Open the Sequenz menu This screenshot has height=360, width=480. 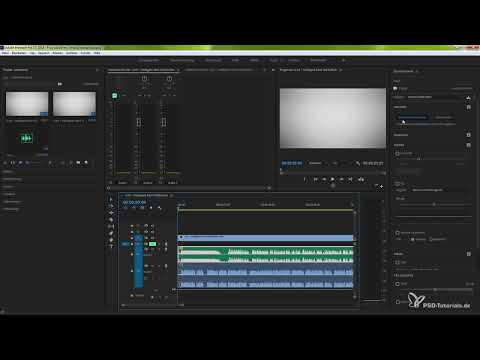[x=44, y=53]
